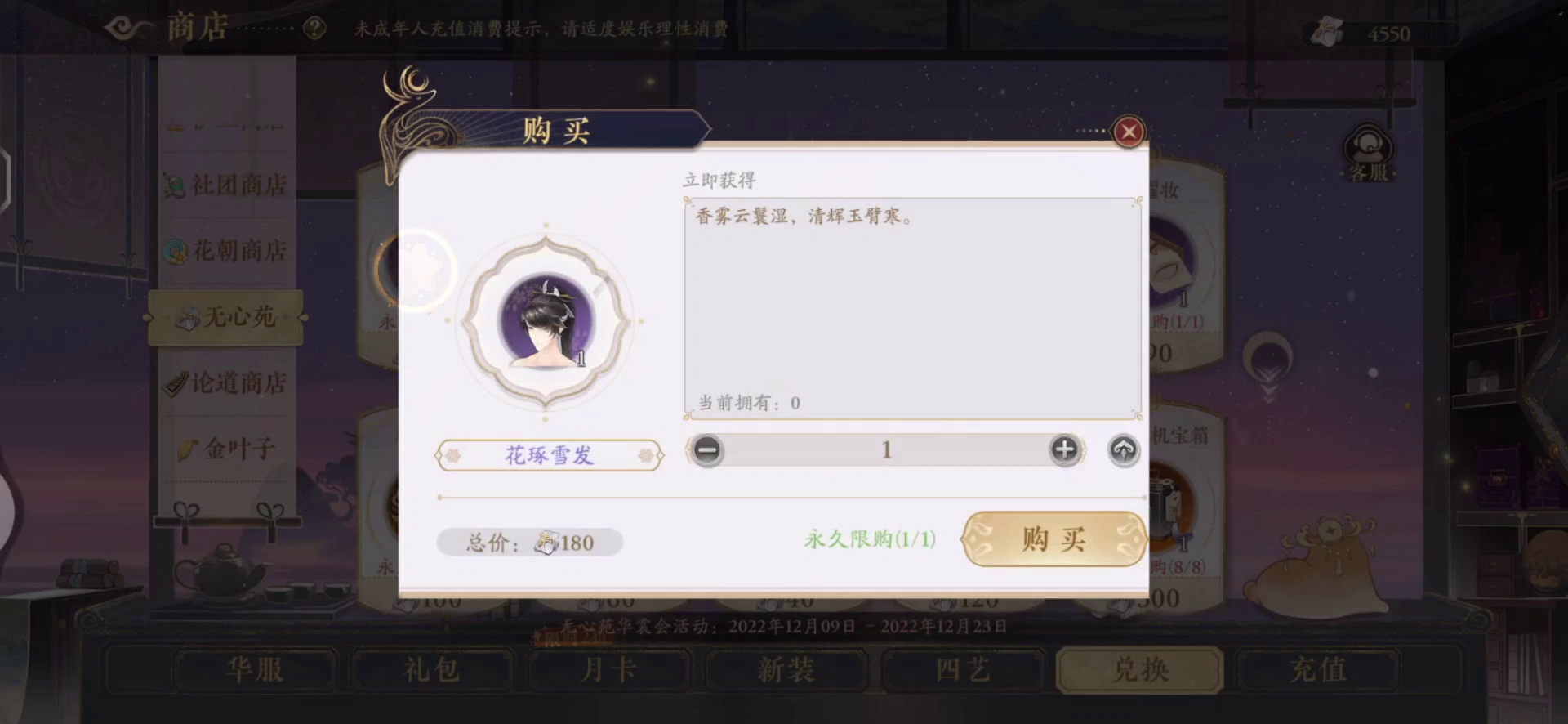Open 客服 customer service icon
Image resolution: width=1568 pixels, height=724 pixels.
click(1368, 153)
